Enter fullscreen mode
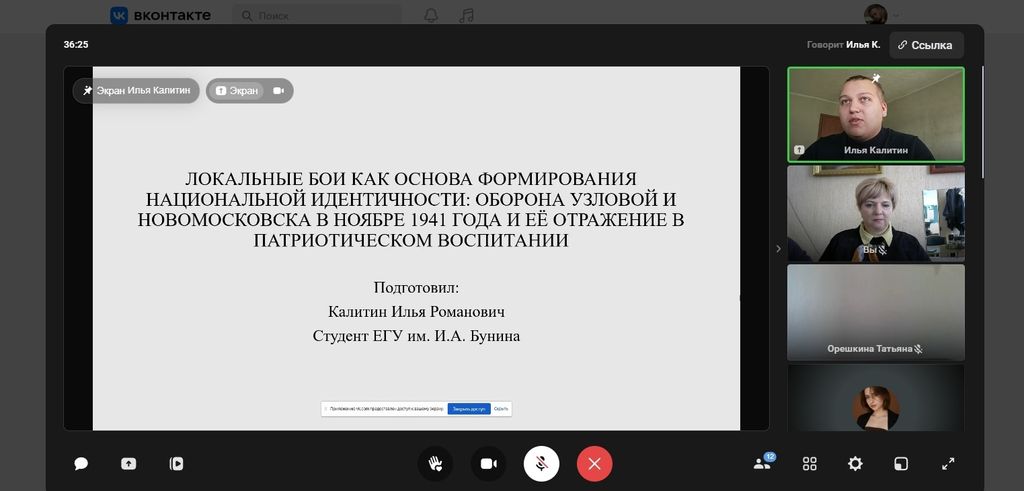The width and height of the screenshot is (1024, 491). [x=948, y=464]
